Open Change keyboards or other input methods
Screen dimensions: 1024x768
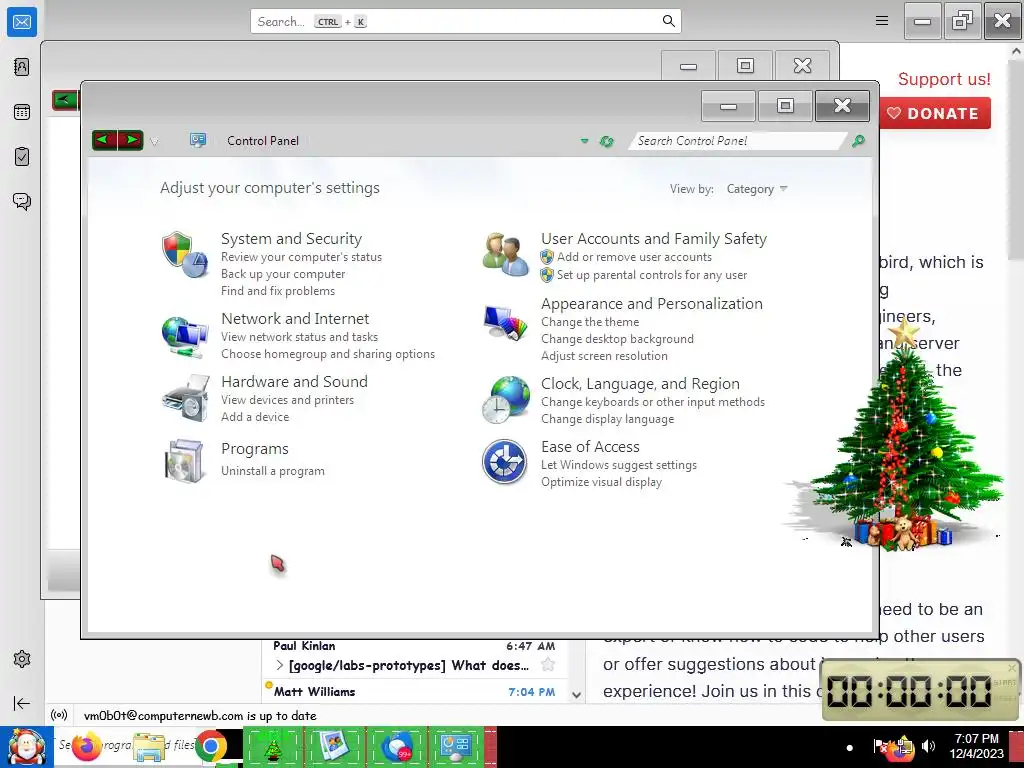(x=652, y=402)
